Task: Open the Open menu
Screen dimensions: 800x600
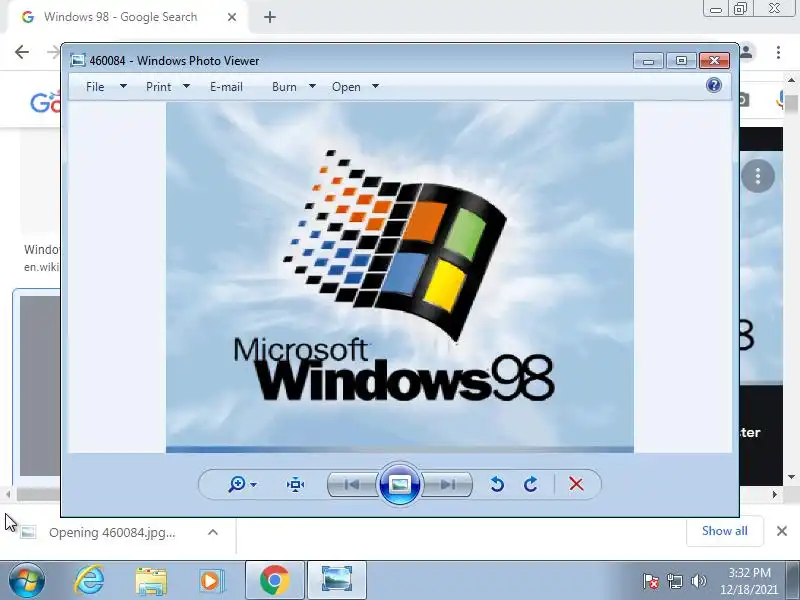Action: tap(346, 87)
